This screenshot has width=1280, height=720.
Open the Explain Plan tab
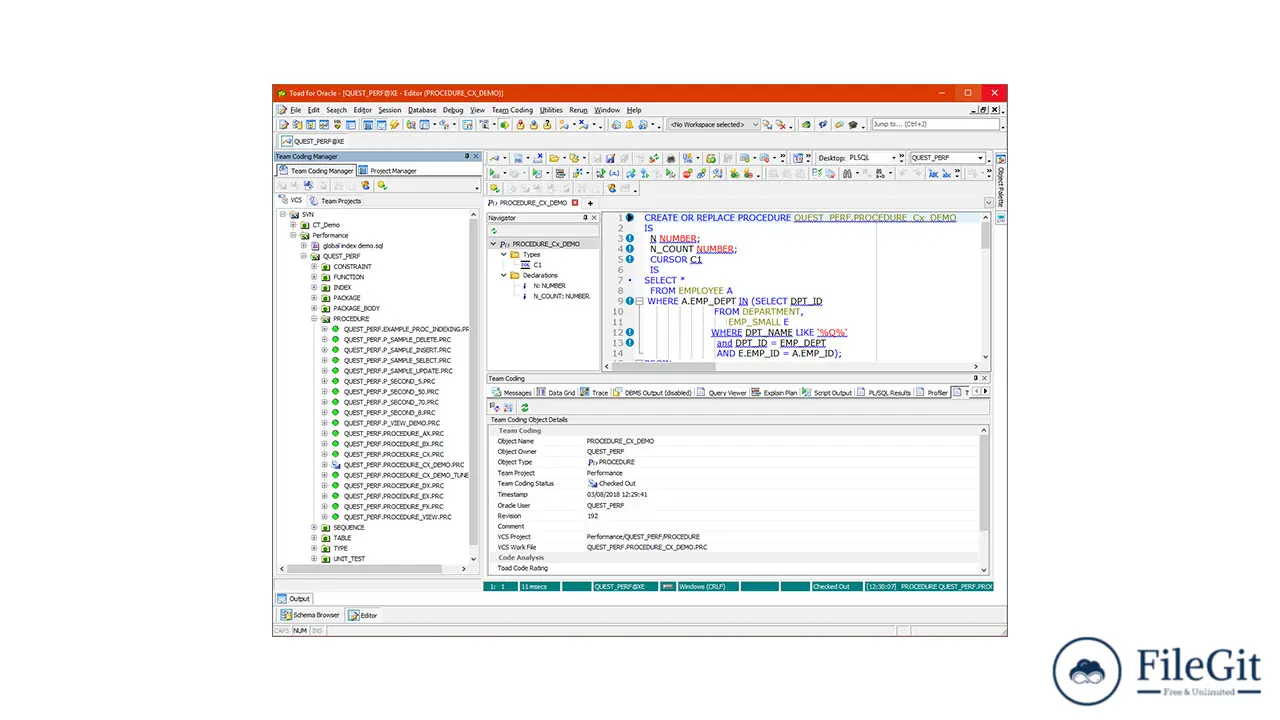point(774,393)
